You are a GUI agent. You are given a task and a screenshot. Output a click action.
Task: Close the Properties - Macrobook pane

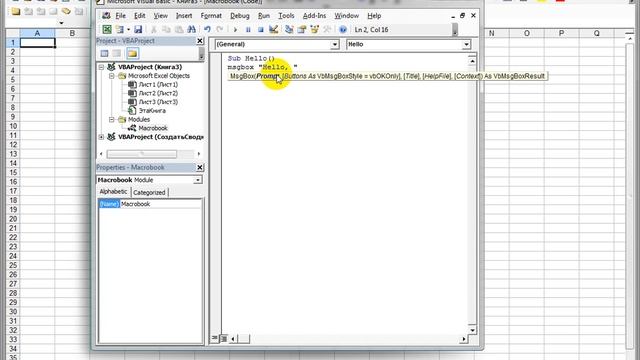(x=200, y=167)
